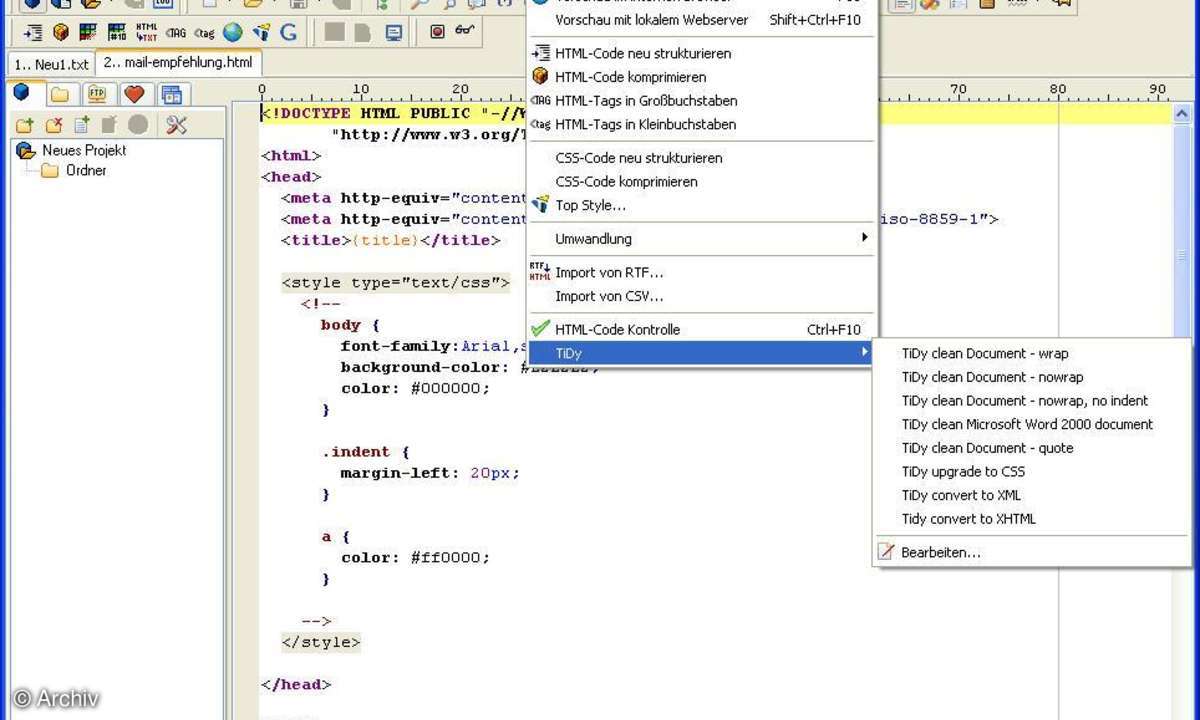Select Tidy convert to XHTML
Viewport: 1200px width, 720px height.
(1031, 519)
